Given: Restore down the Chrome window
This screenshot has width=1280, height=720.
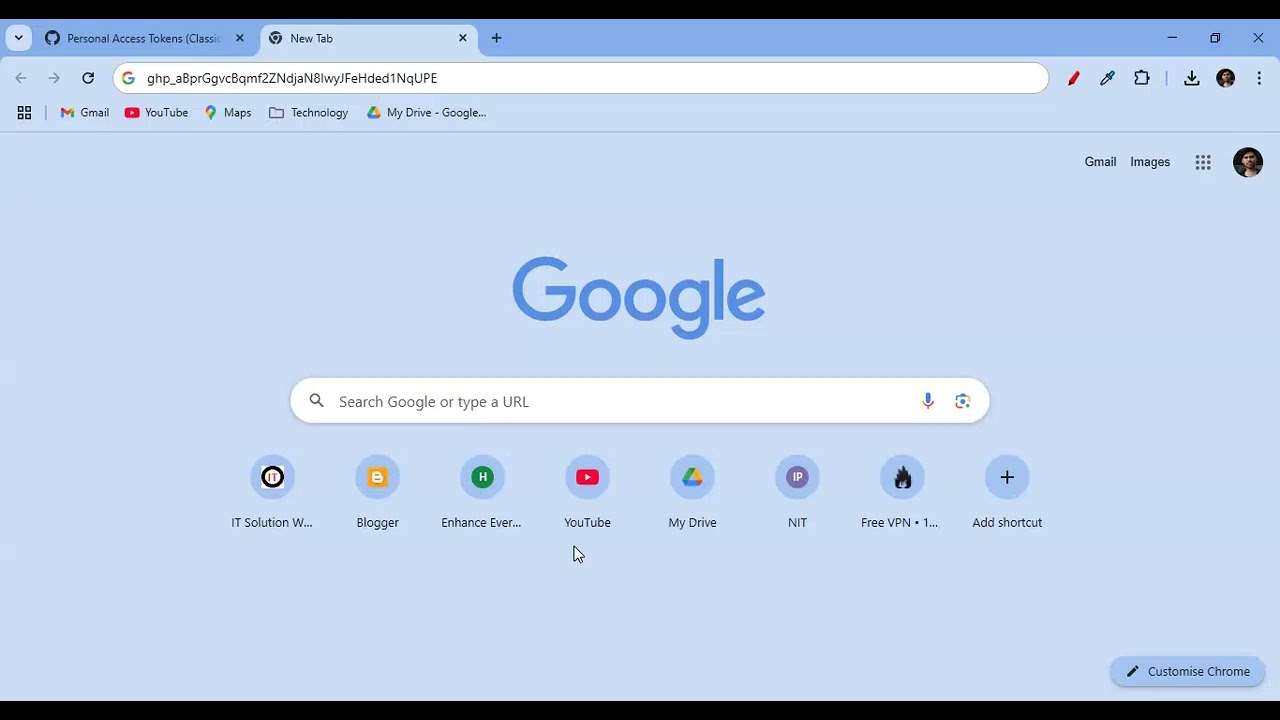Looking at the screenshot, I should (1215, 38).
